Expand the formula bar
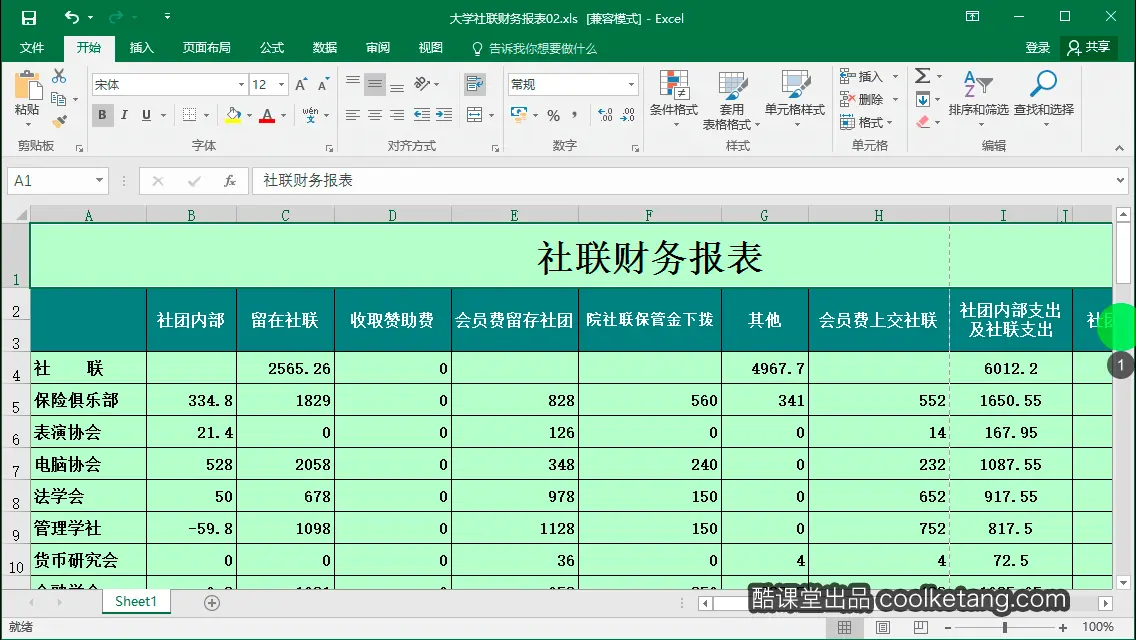Viewport: 1136px width, 640px height. pyautogui.click(x=1120, y=180)
